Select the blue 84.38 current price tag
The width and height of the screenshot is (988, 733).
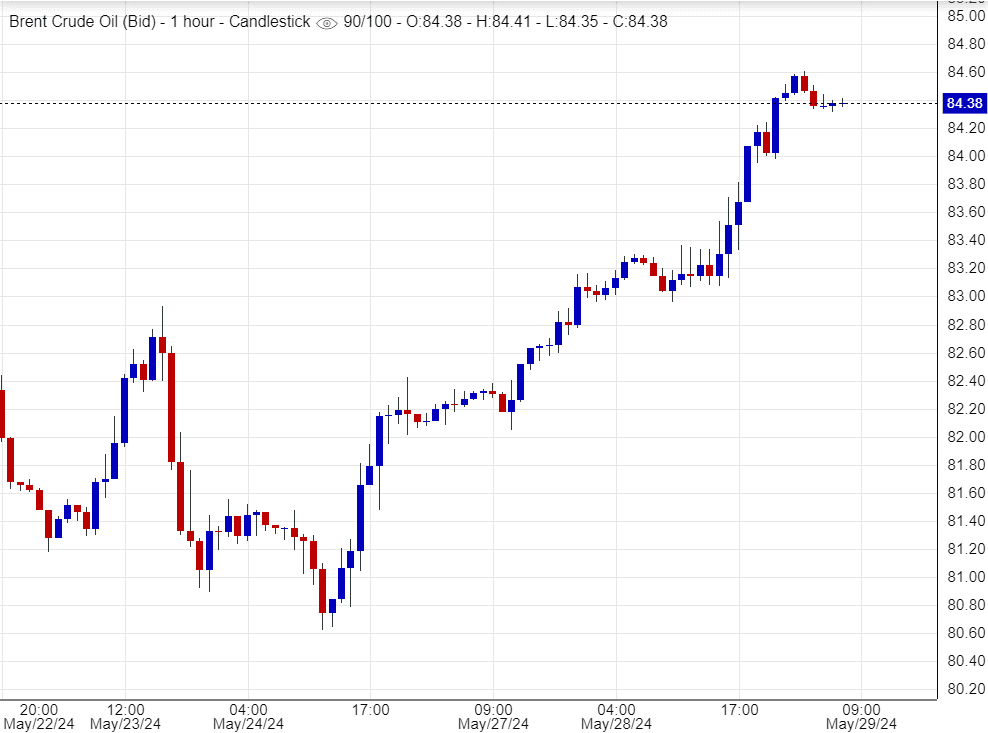[964, 103]
